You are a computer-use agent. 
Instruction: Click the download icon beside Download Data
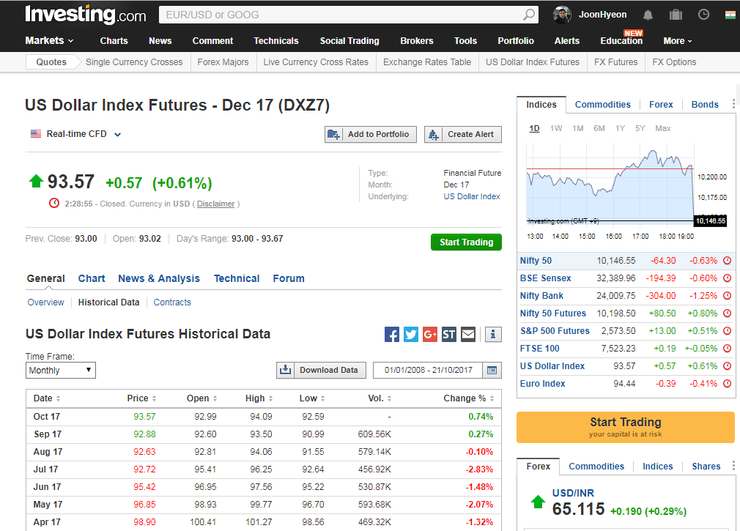tap(286, 370)
